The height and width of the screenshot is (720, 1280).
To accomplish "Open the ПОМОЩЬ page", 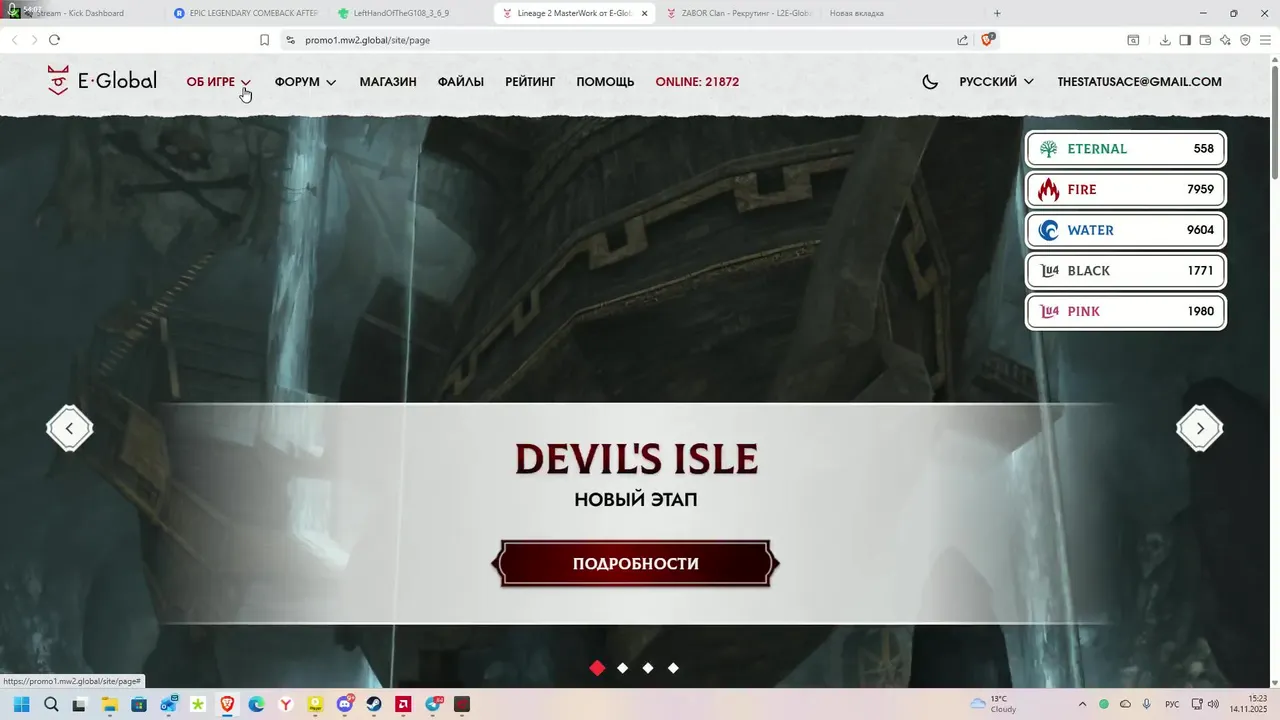I will [x=605, y=82].
